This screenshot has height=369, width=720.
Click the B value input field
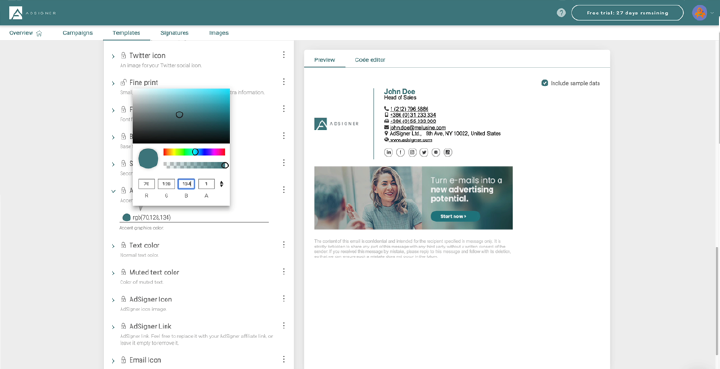click(x=186, y=184)
